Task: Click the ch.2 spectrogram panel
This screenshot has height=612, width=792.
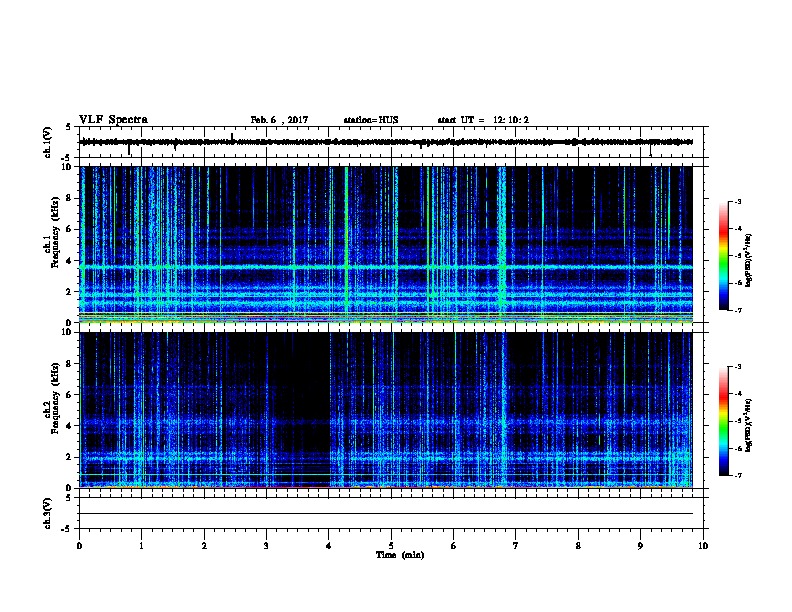Action: click(x=386, y=410)
